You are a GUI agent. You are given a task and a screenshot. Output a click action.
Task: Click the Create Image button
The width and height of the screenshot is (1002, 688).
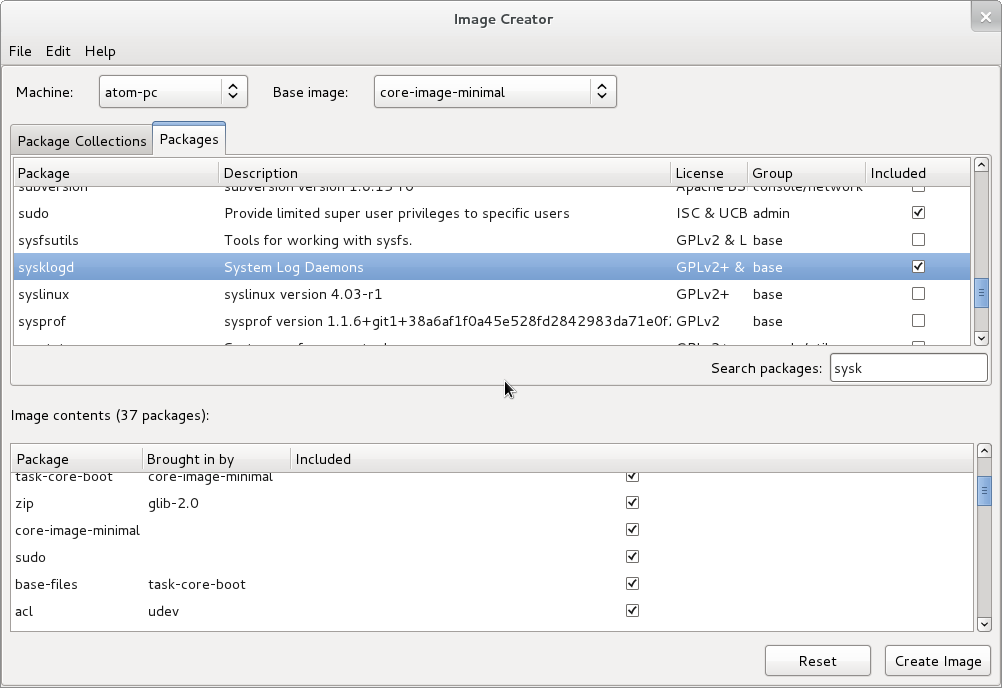(937, 661)
